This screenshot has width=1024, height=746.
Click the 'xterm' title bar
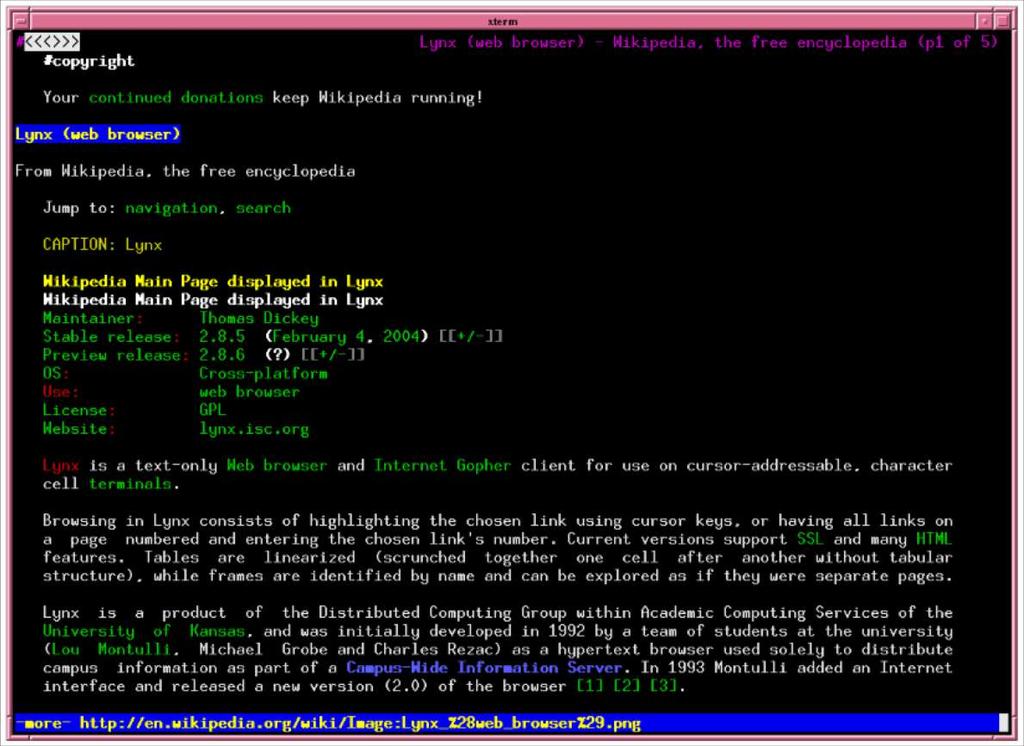[x=502, y=22]
